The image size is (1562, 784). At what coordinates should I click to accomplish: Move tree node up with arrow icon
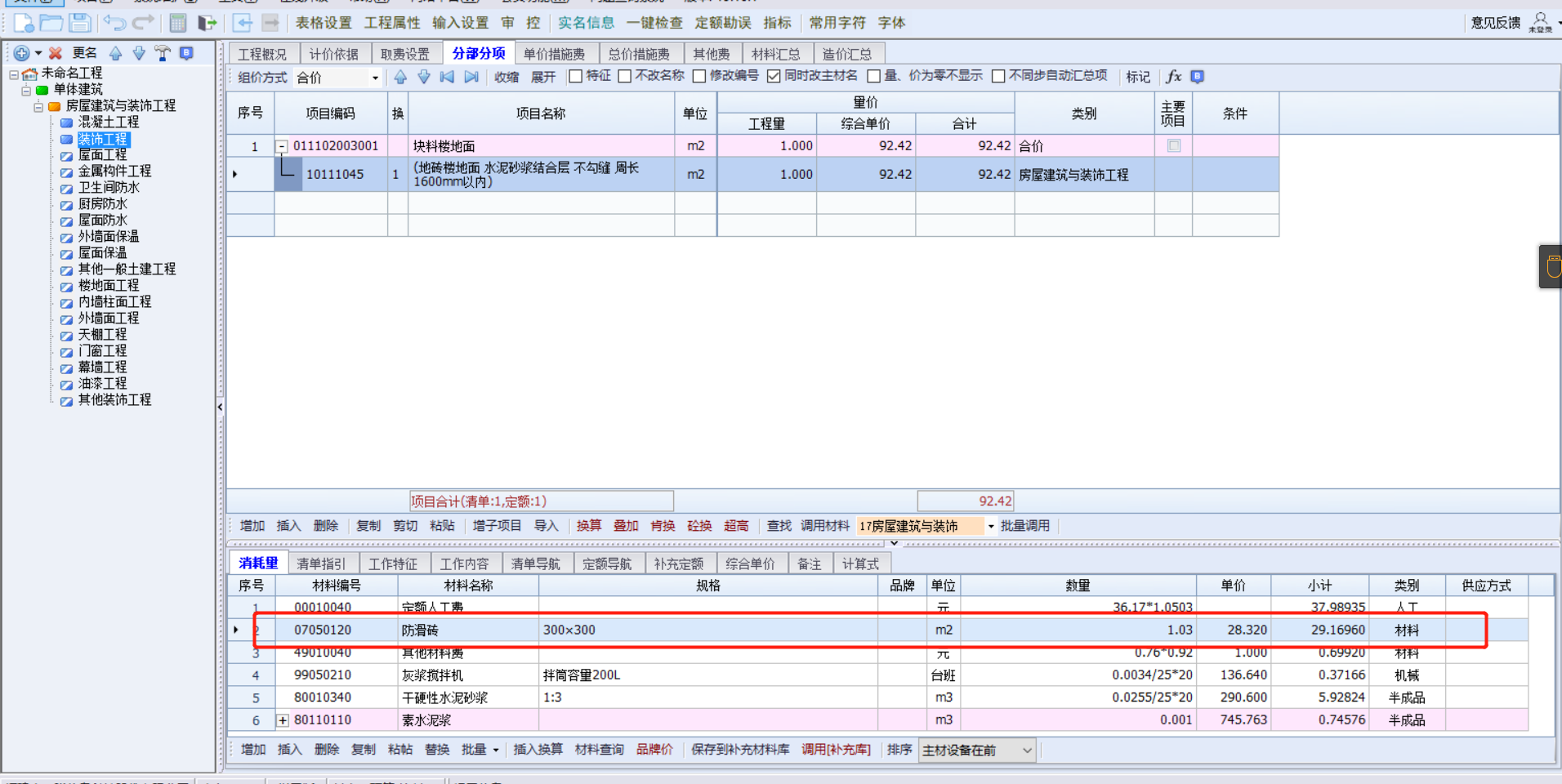115,53
